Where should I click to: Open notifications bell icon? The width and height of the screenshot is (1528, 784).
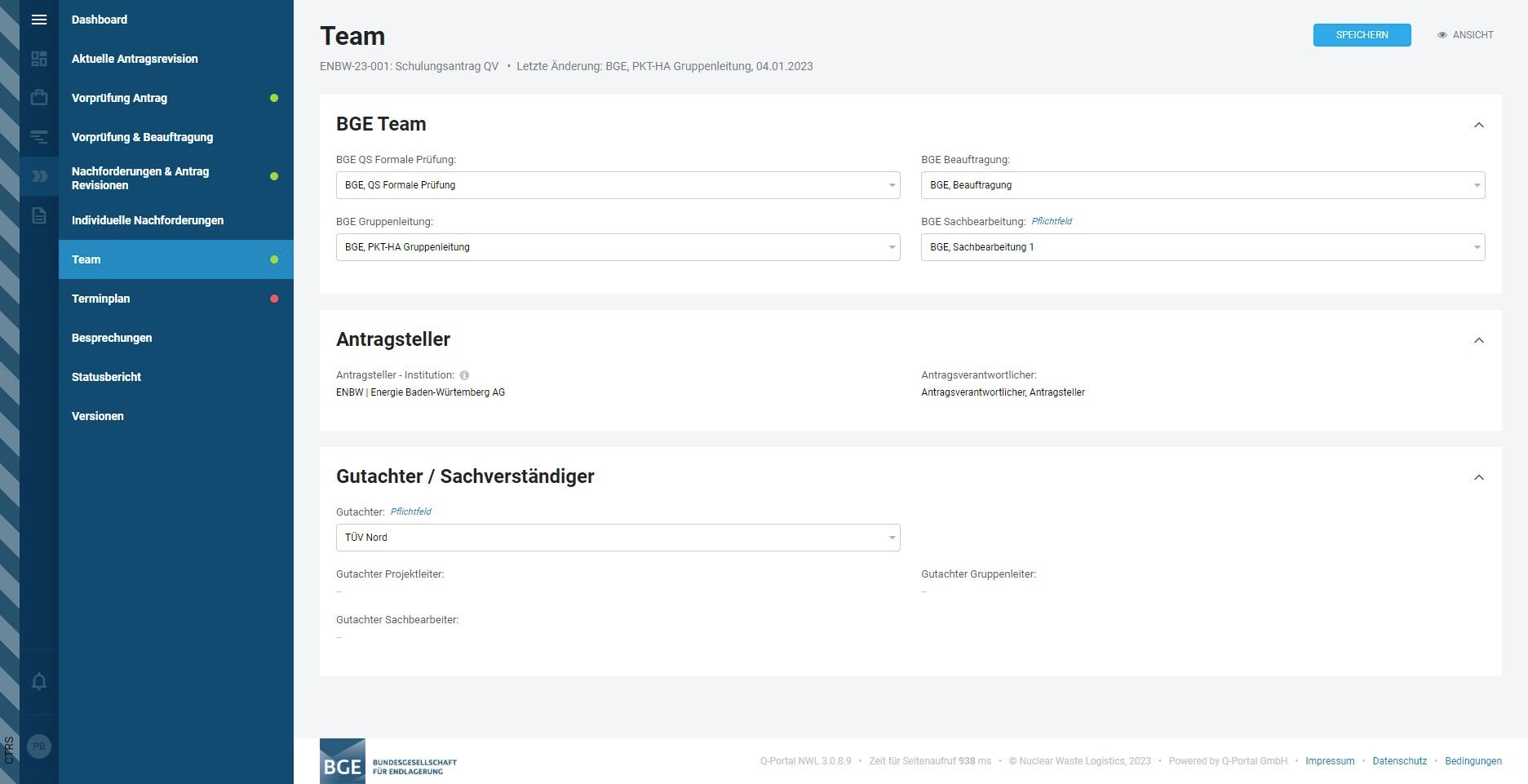point(39,681)
